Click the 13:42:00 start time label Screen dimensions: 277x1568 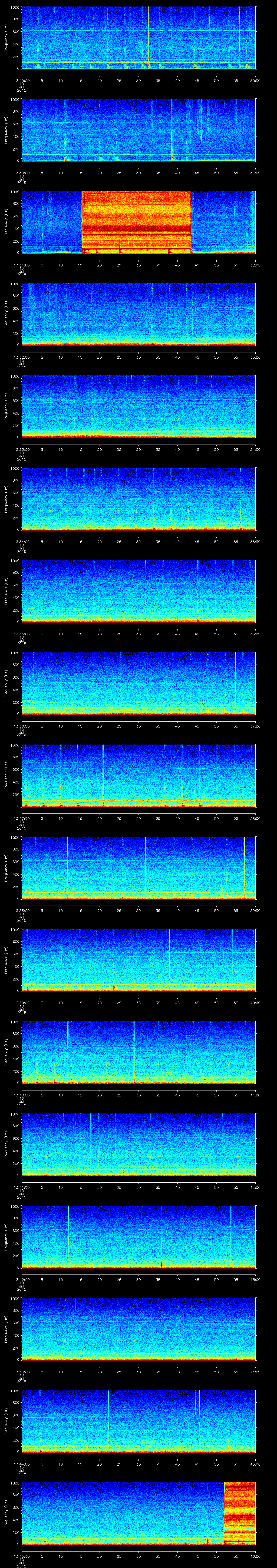click(21, 1279)
